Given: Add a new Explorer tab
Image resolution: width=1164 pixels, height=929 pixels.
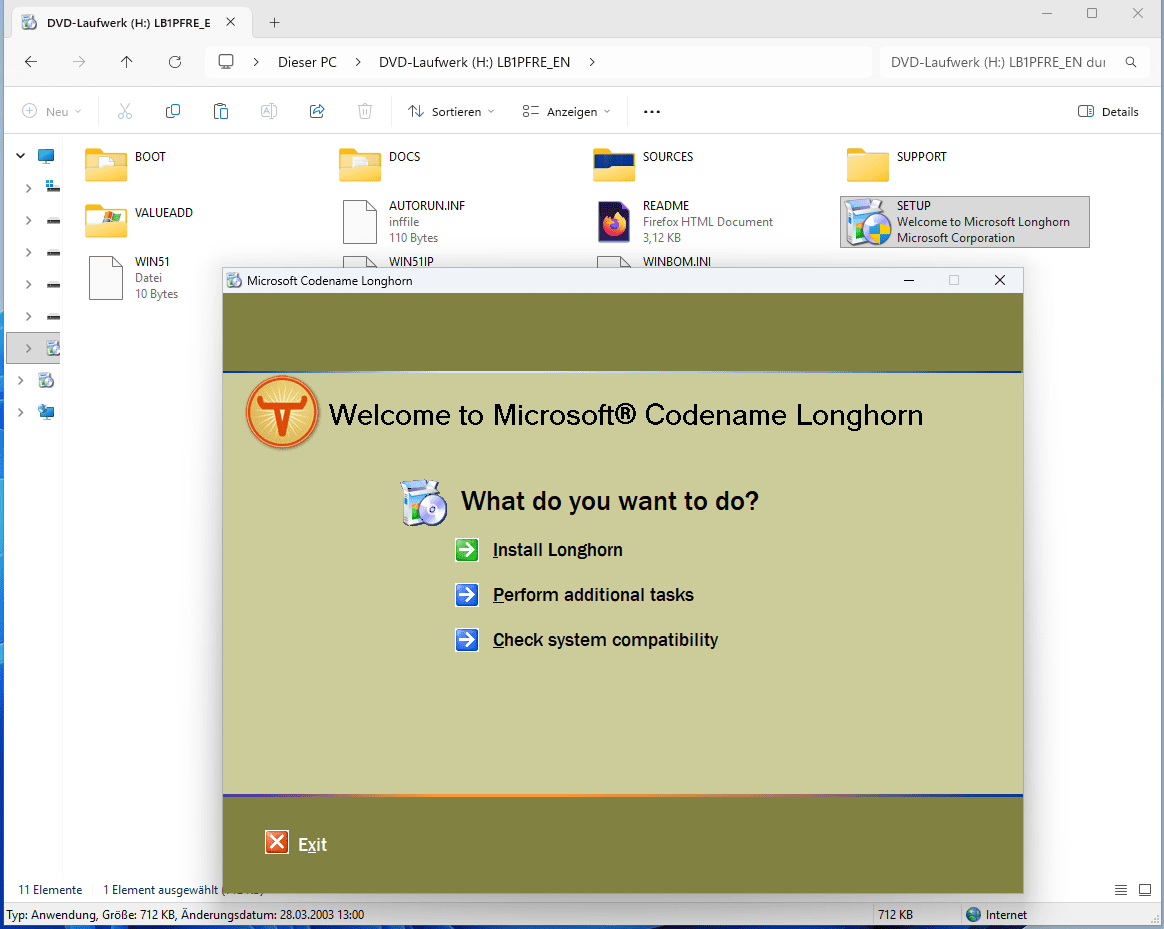Looking at the screenshot, I should [x=275, y=23].
